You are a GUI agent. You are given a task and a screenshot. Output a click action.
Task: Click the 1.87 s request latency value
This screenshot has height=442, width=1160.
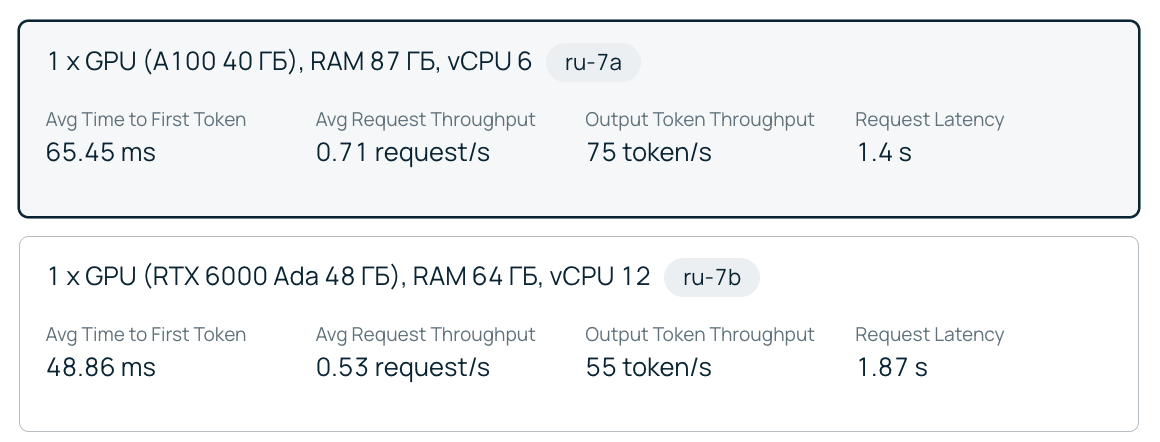[x=892, y=367]
